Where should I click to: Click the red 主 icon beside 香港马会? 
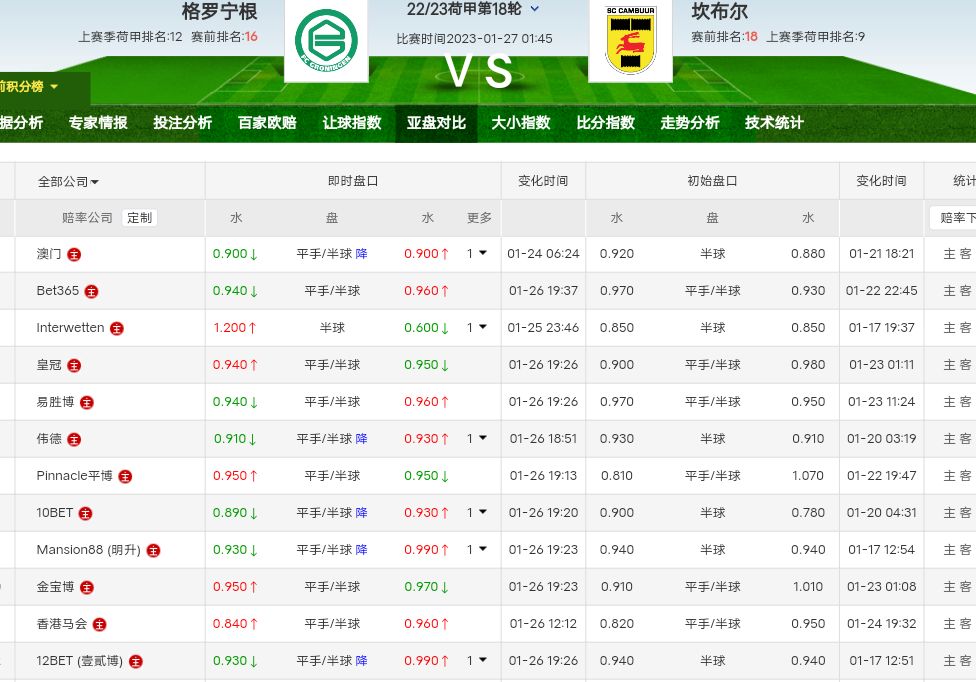tap(99, 625)
